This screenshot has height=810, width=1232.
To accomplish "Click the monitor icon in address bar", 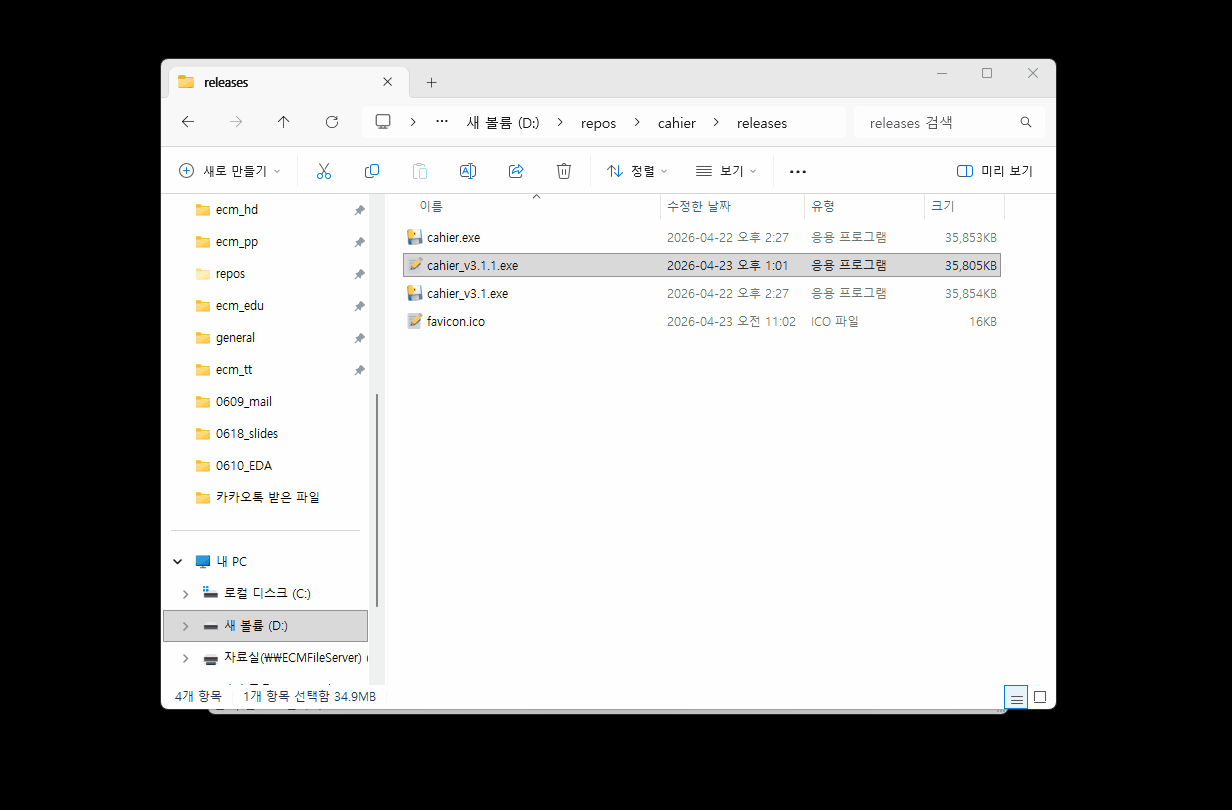I will [x=383, y=122].
